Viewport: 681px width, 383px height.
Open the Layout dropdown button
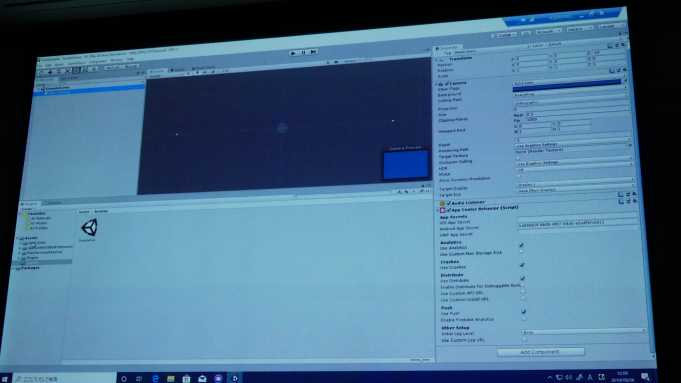pyautogui.click(x=610, y=26)
